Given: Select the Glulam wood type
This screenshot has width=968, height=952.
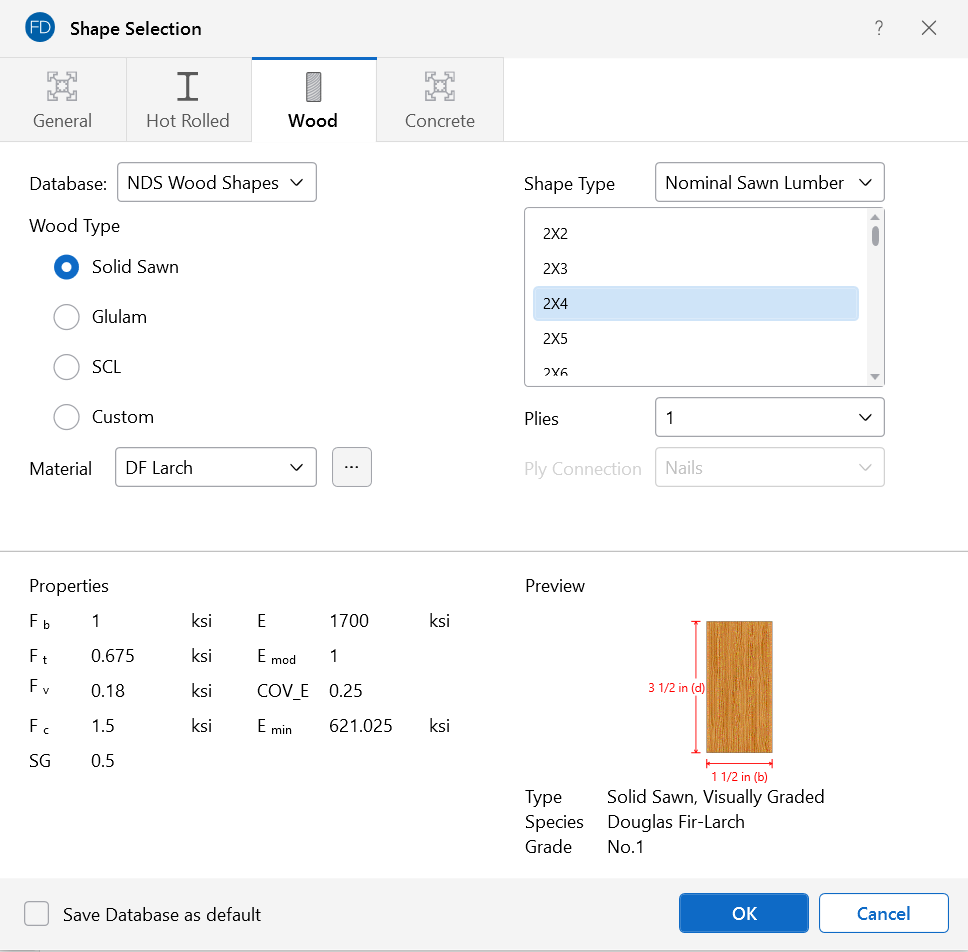Looking at the screenshot, I should coord(67,317).
